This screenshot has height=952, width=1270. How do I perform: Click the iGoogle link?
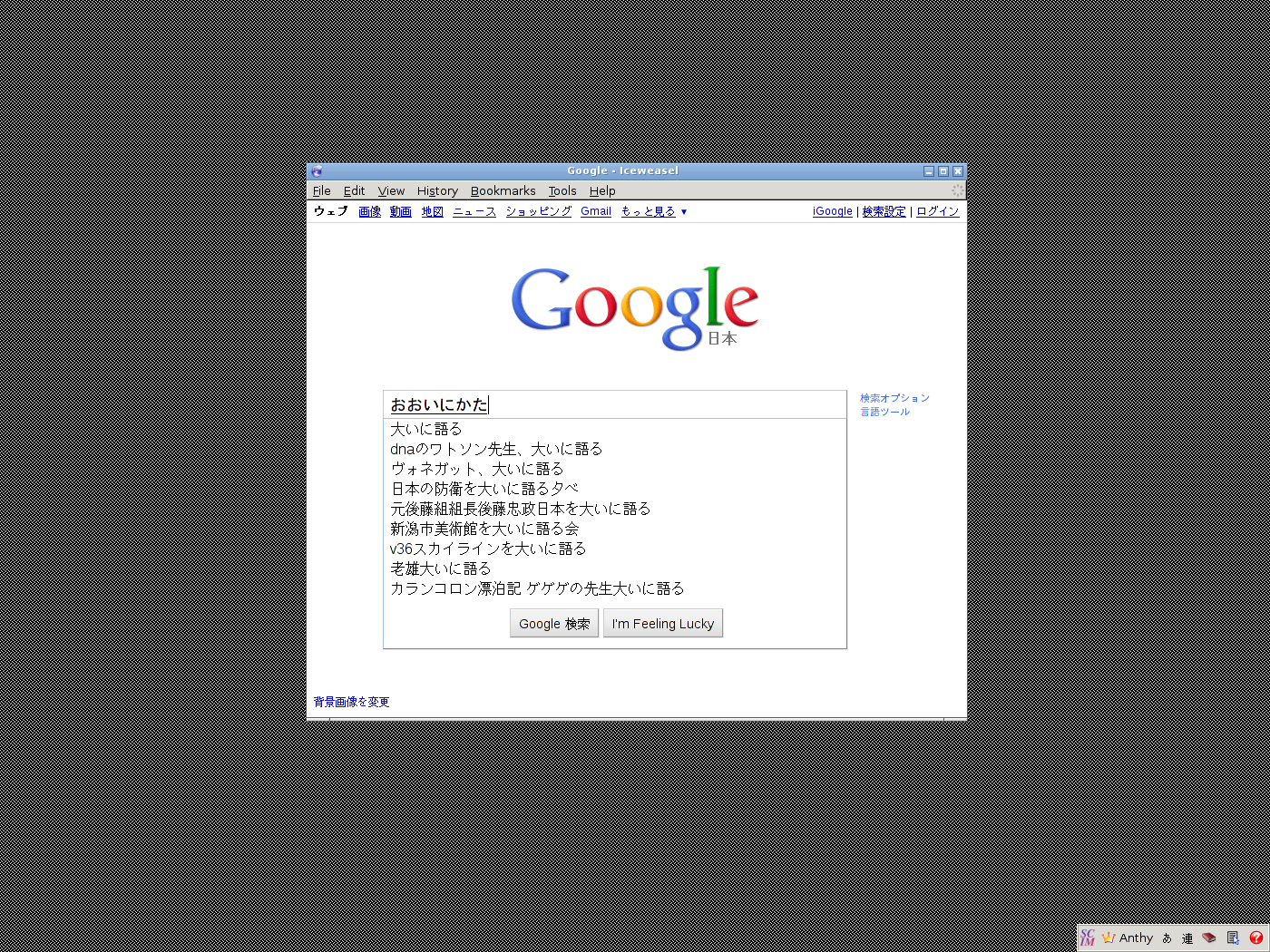tap(833, 211)
